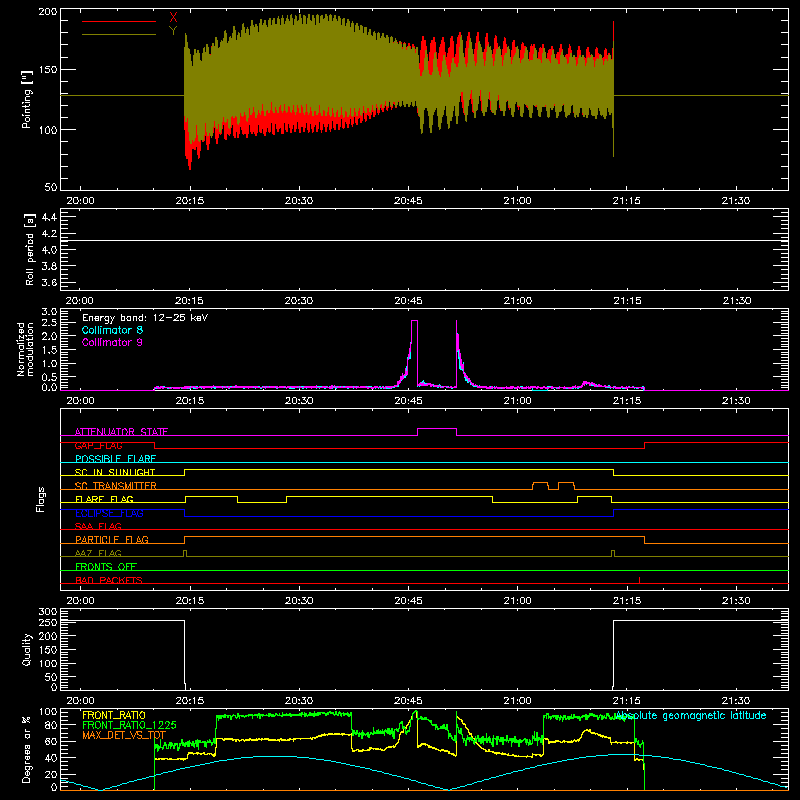This screenshot has height=800, width=800.
Task: Click the 20:15 tick under Quality panel
Action: [190, 701]
